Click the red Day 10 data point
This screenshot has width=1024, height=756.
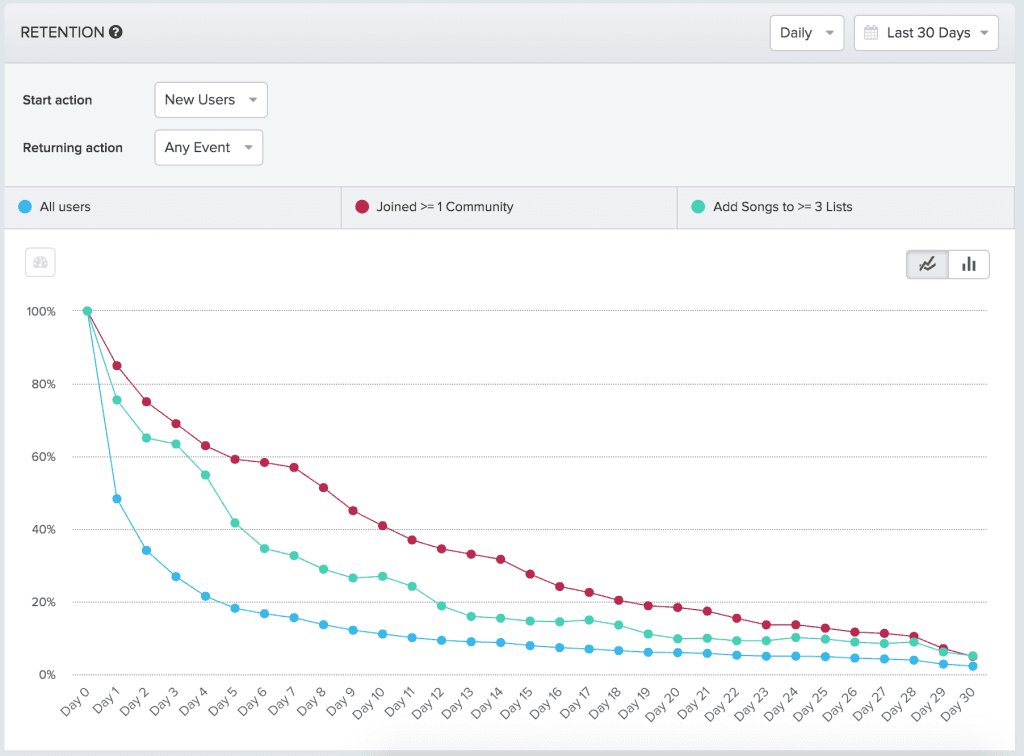click(x=383, y=524)
